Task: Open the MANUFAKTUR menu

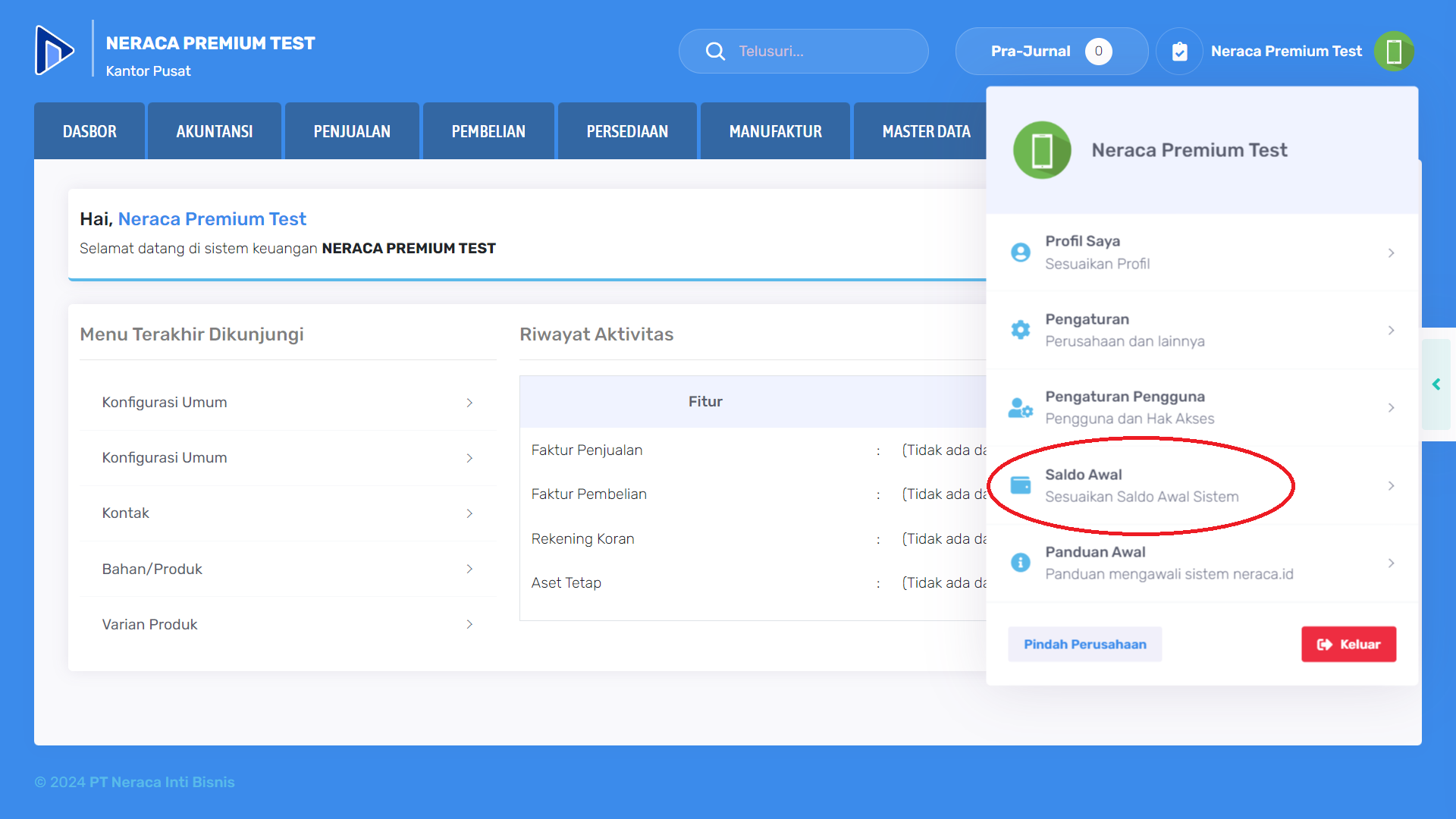Action: point(775,131)
